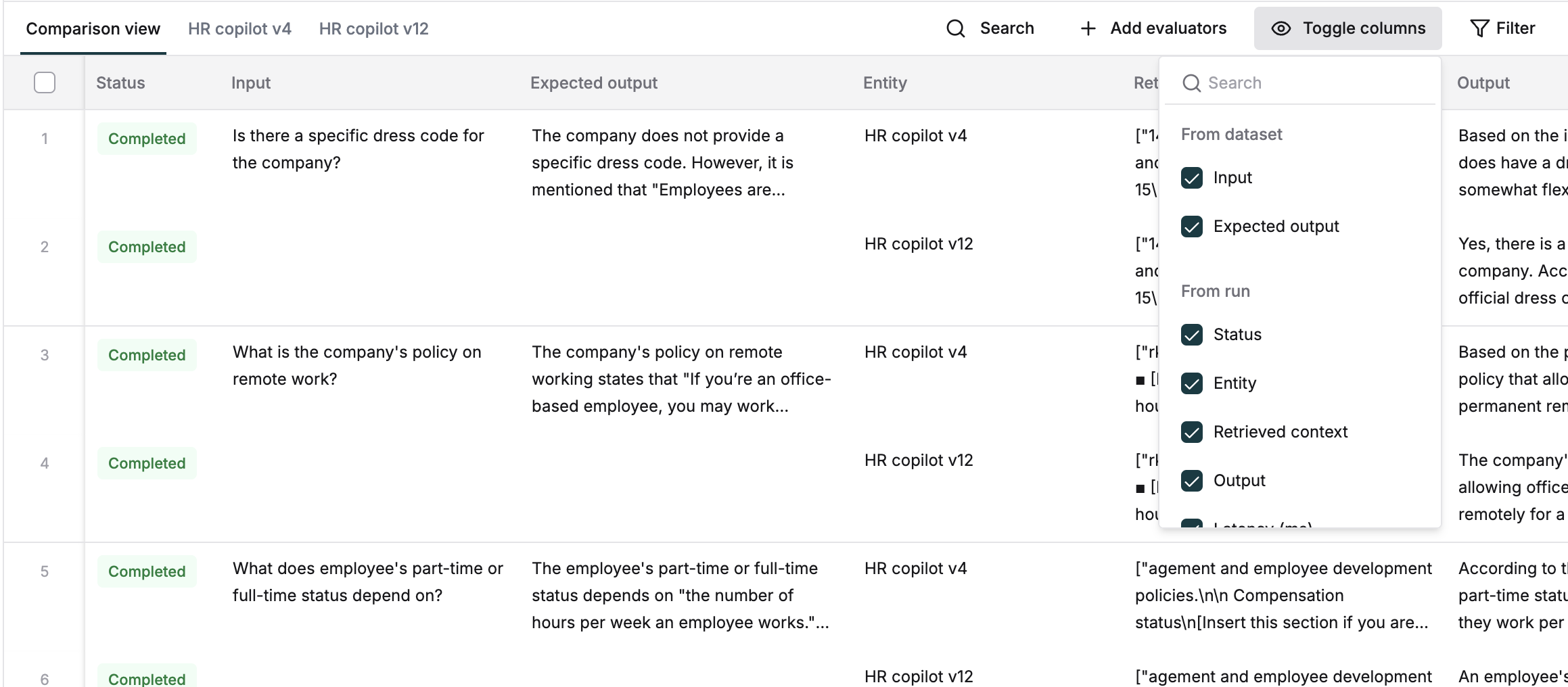Switch to the HR copilot v4 tab

(239, 28)
